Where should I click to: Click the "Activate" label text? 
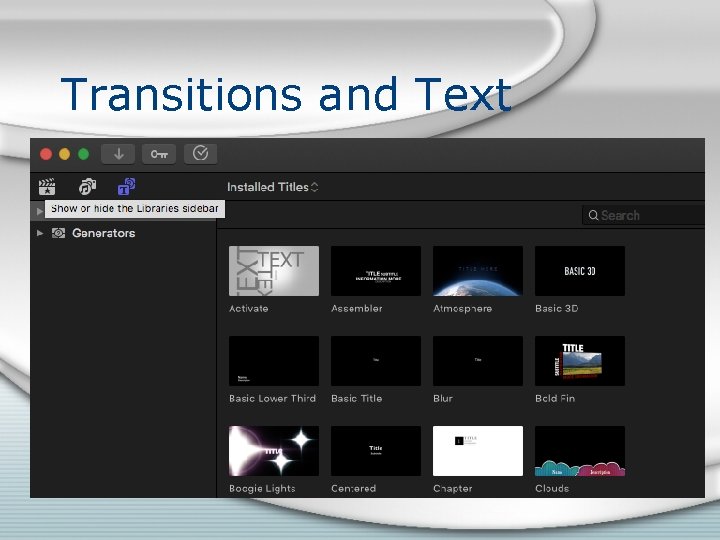pos(248,309)
